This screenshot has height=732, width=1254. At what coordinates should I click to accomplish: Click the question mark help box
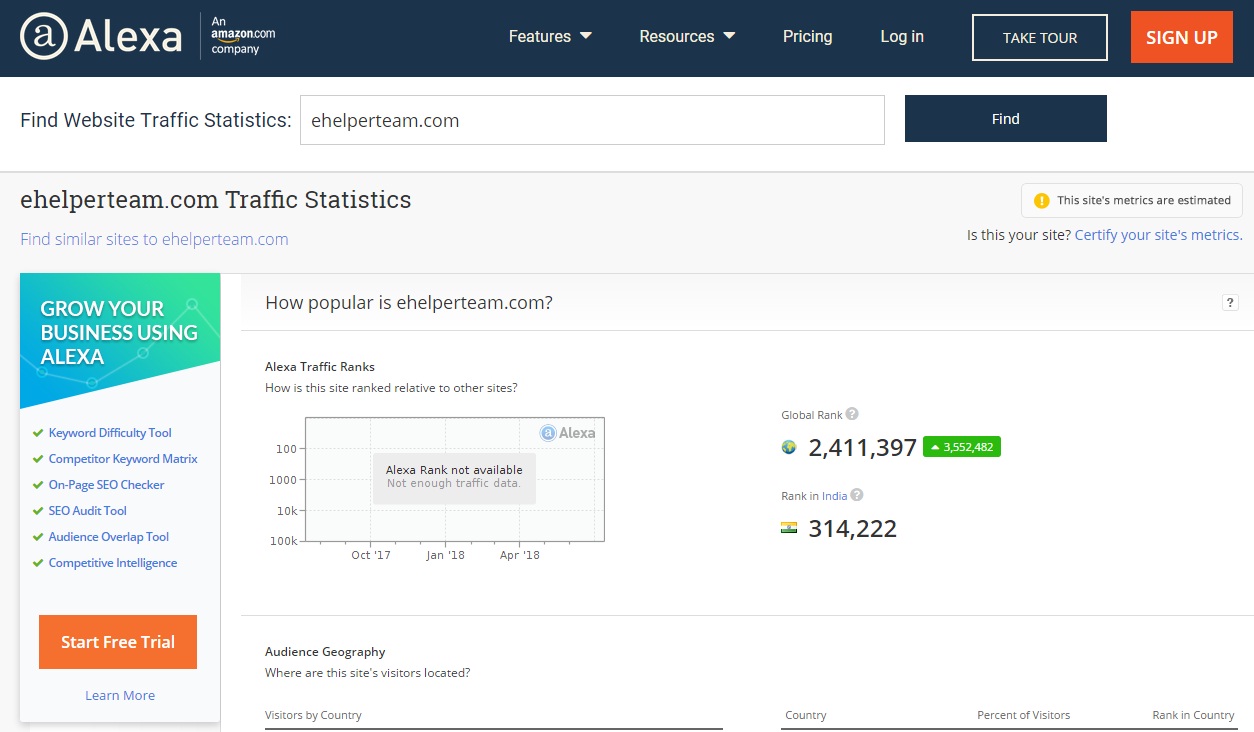click(1230, 303)
